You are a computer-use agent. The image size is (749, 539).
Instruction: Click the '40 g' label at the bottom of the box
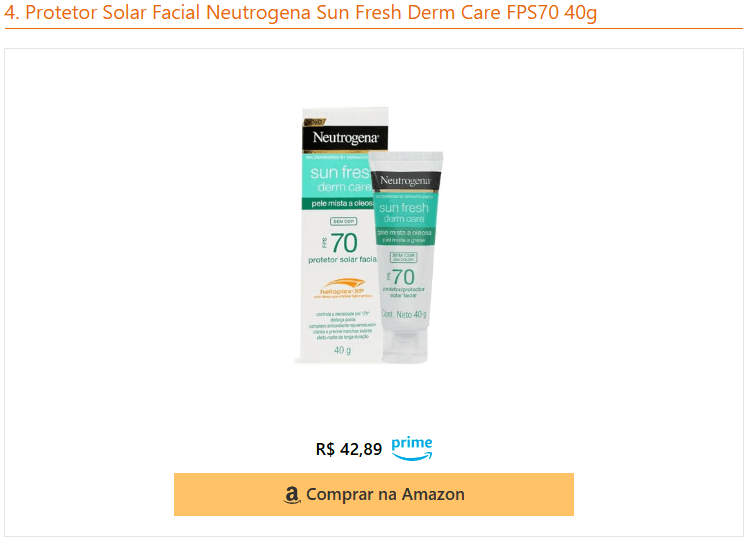[x=342, y=350]
